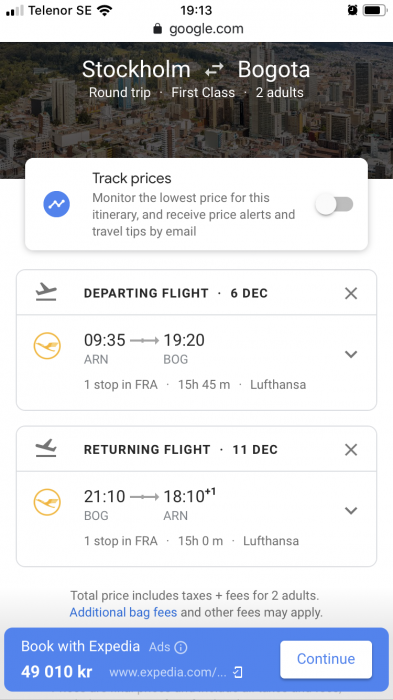The width and height of the screenshot is (393, 700).
Task: Select the 2 adults passenger label
Action: tap(280, 93)
